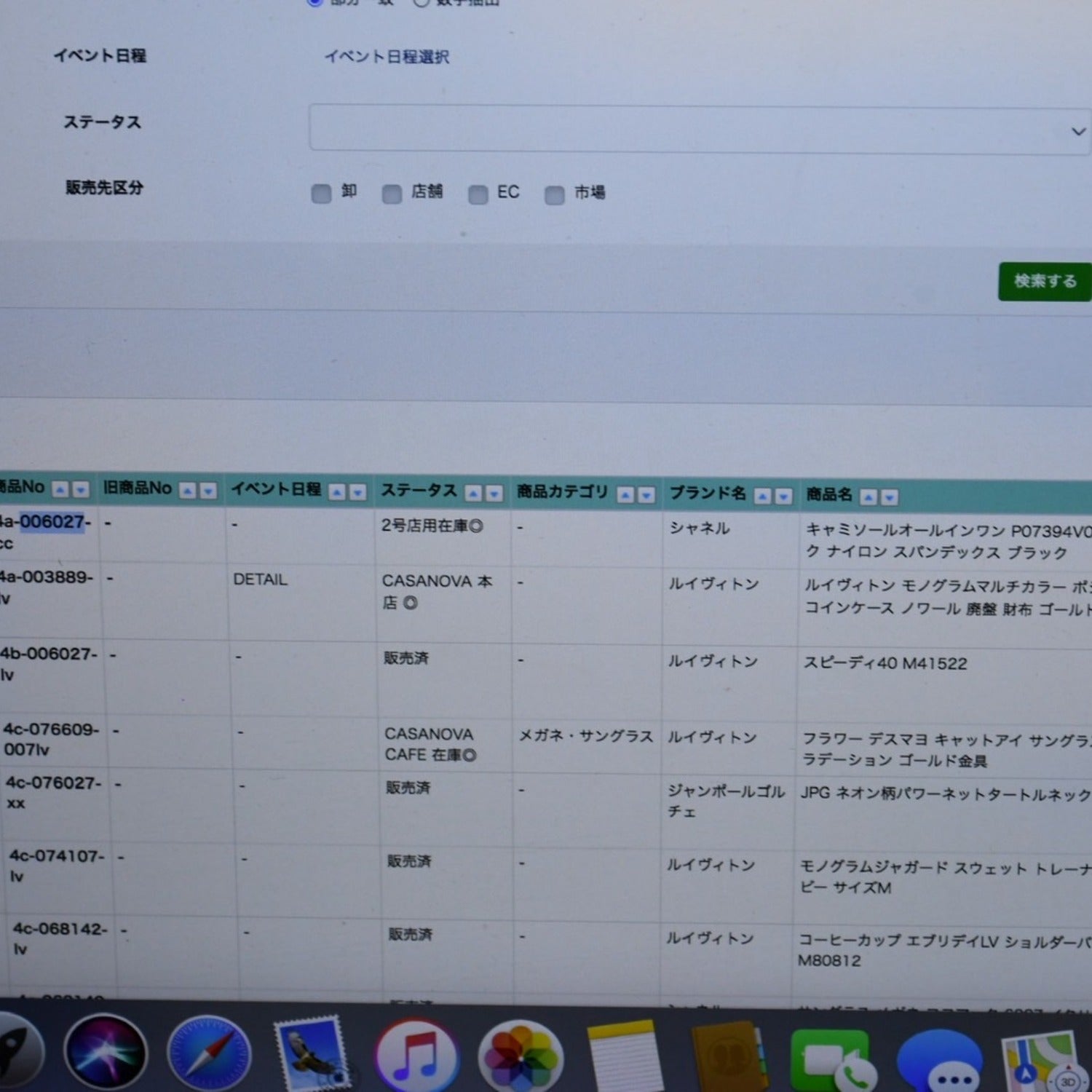Click 販売済 status in the 4c-076027-xx row

(x=408, y=788)
